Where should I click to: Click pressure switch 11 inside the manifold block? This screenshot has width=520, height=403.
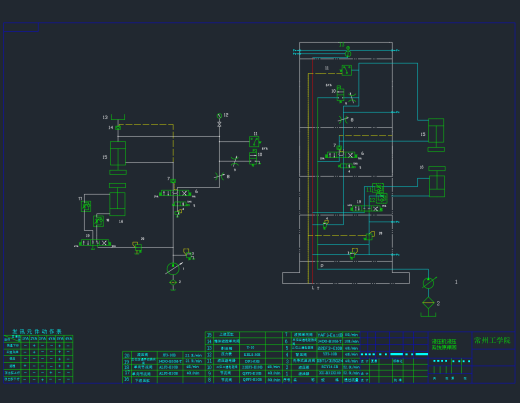click(346, 70)
